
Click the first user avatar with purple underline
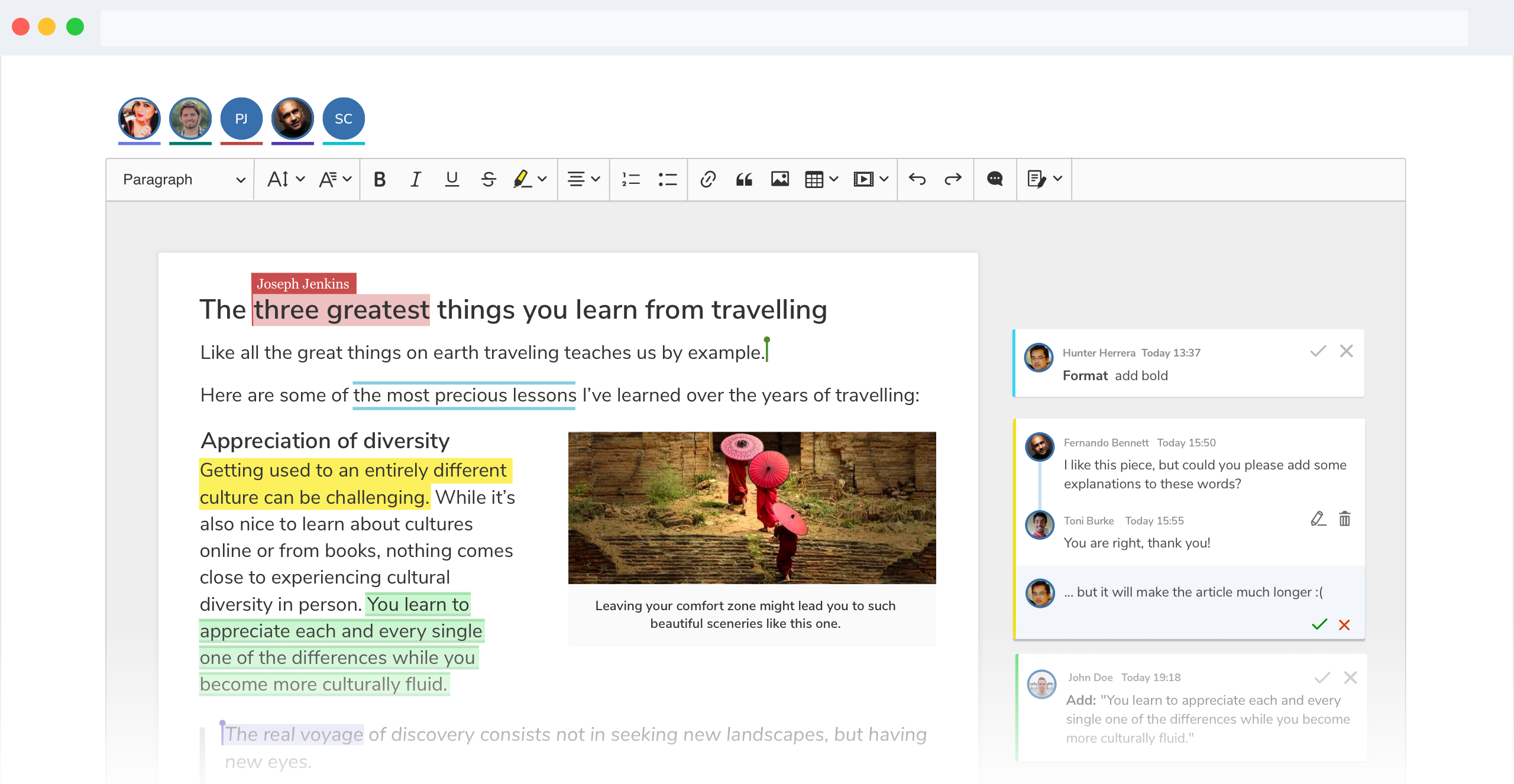tap(140, 119)
